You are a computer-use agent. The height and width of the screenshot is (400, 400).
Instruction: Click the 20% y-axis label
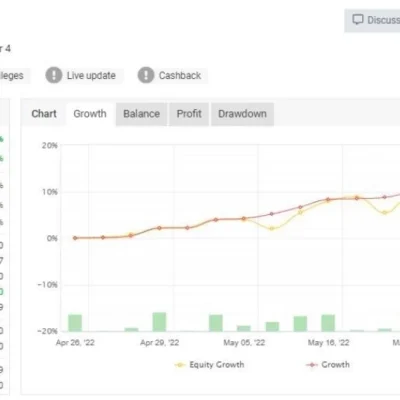[x=50, y=146]
